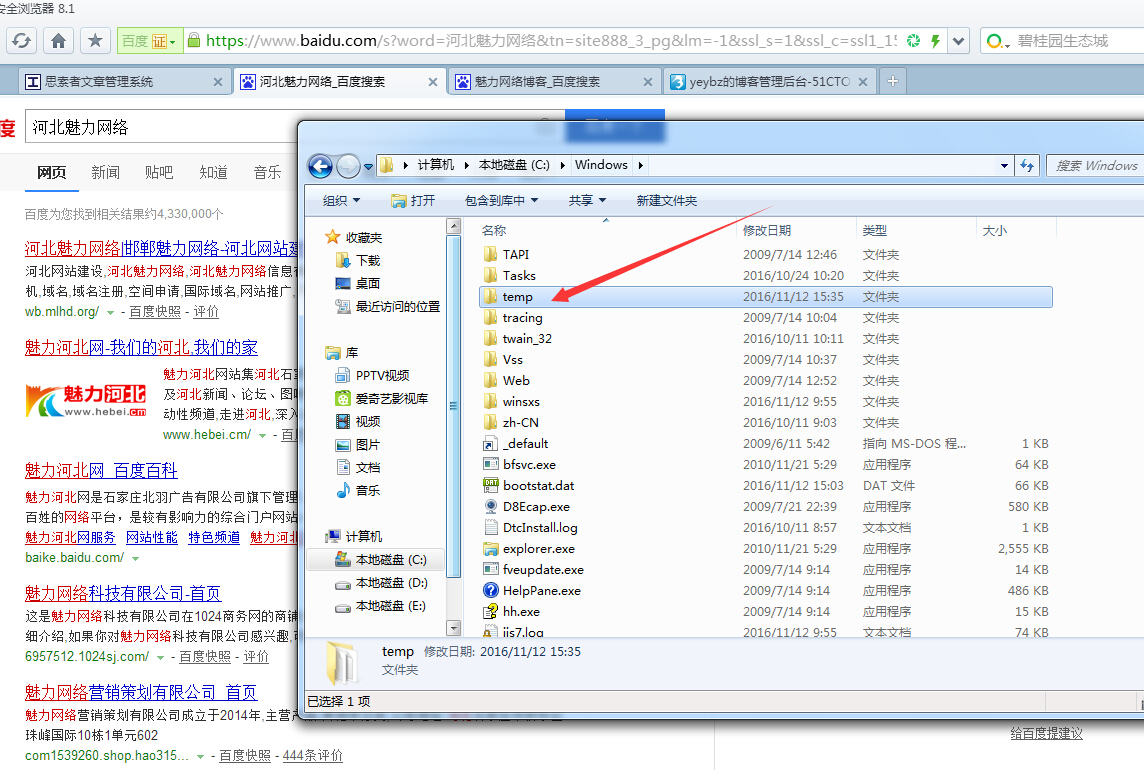This screenshot has width=1144, height=770.
Task: Click the browser refresh icon
Action: pos(22,41)
